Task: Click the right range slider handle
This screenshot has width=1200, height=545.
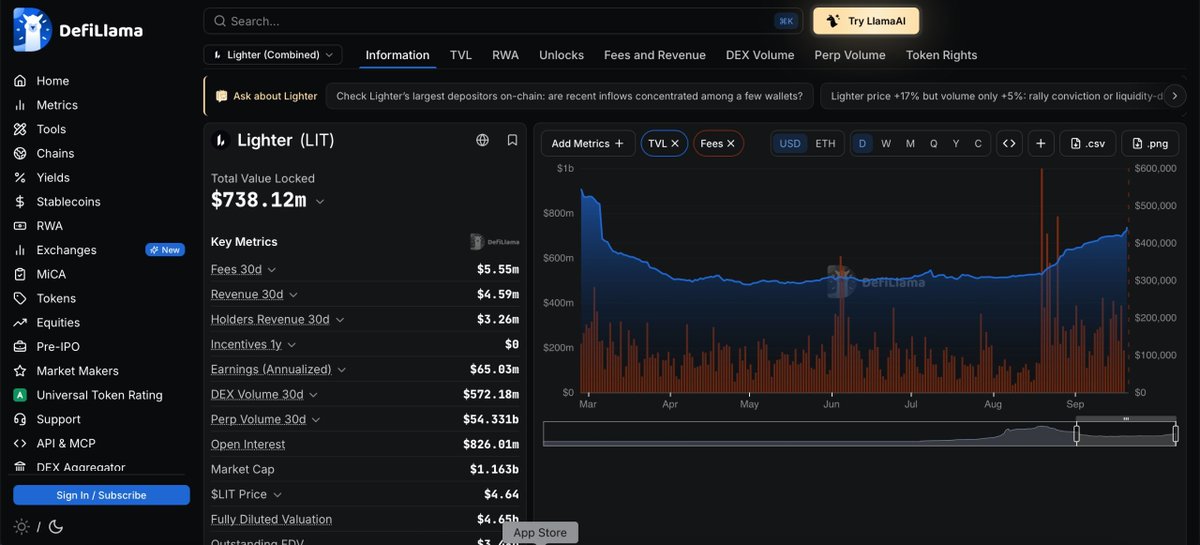Action: click(1176, 434)
